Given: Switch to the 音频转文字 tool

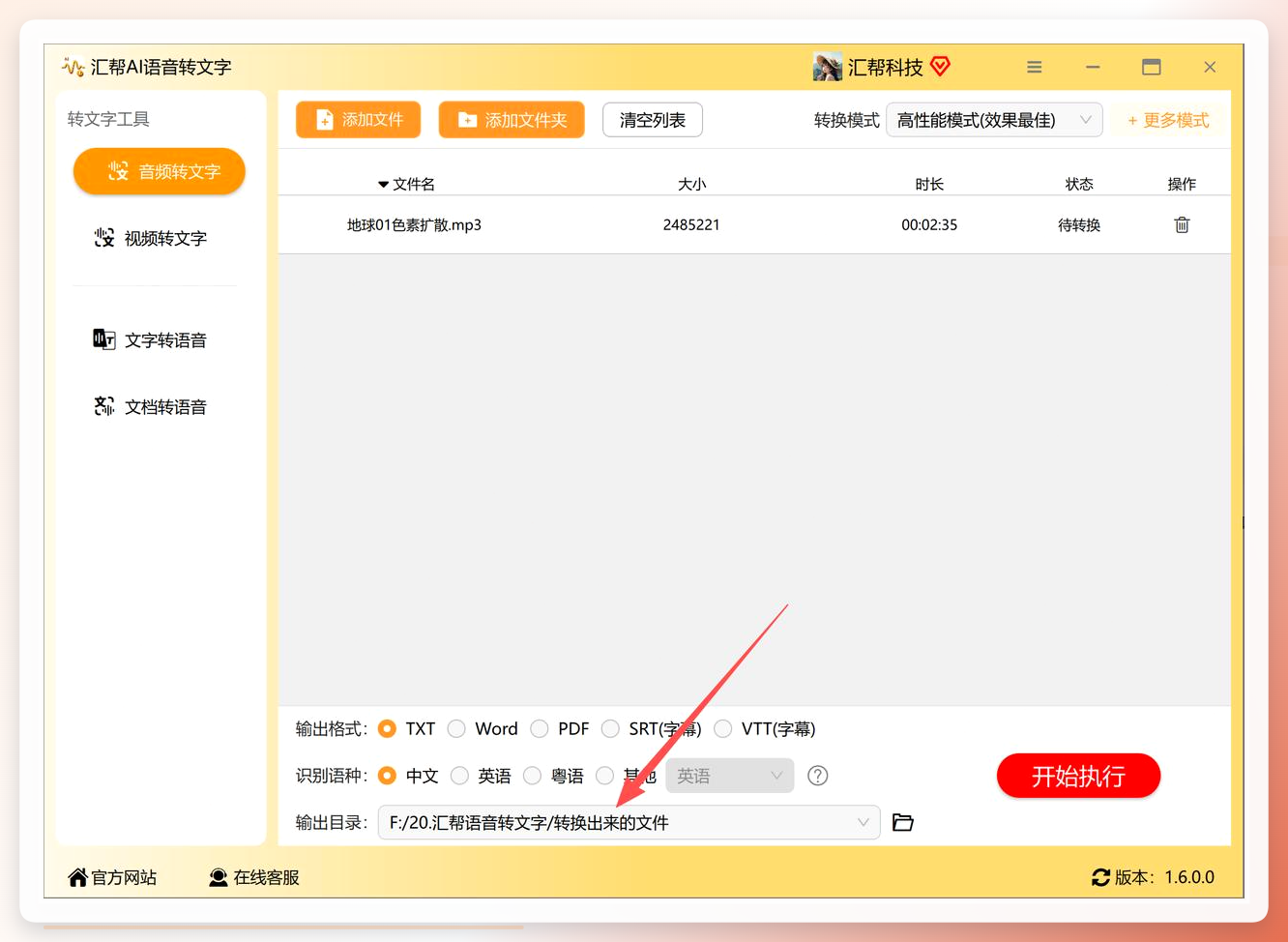Looking at the screenshot, I should [x=160, y=171].
